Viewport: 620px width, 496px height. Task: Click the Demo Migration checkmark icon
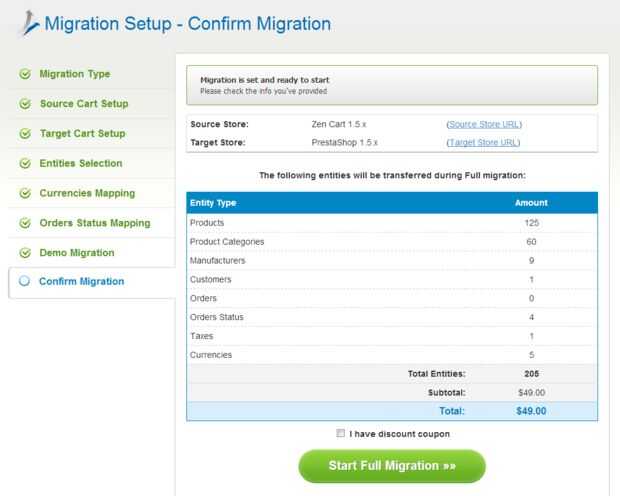click(x=25, y=253)
